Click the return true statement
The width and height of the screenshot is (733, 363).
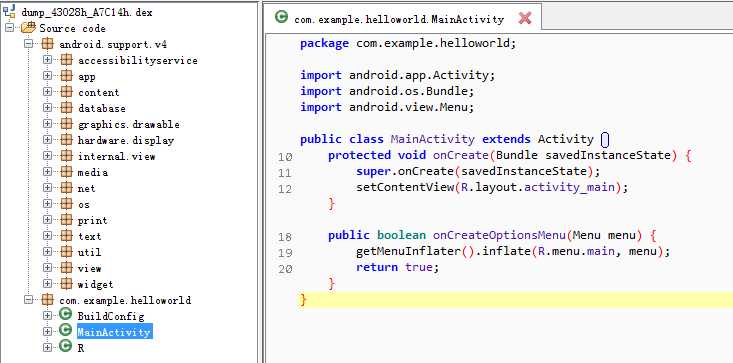click(x=398, y=267)
